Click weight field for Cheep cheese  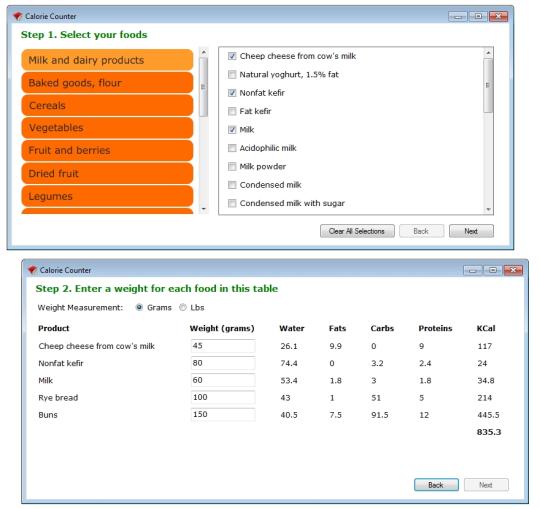click(223, 346)
